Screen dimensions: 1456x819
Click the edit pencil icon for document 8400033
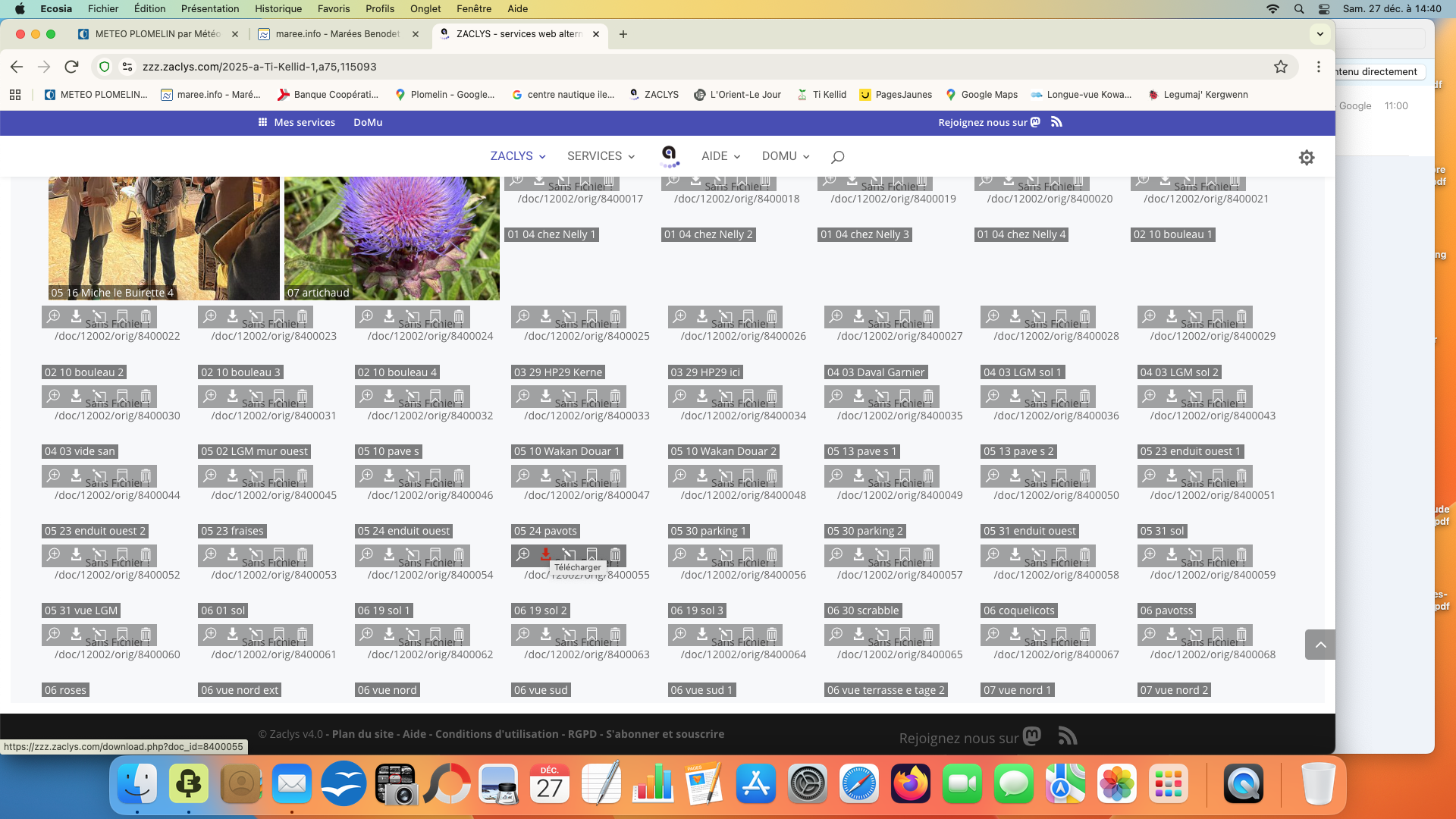tap(569, 396)
